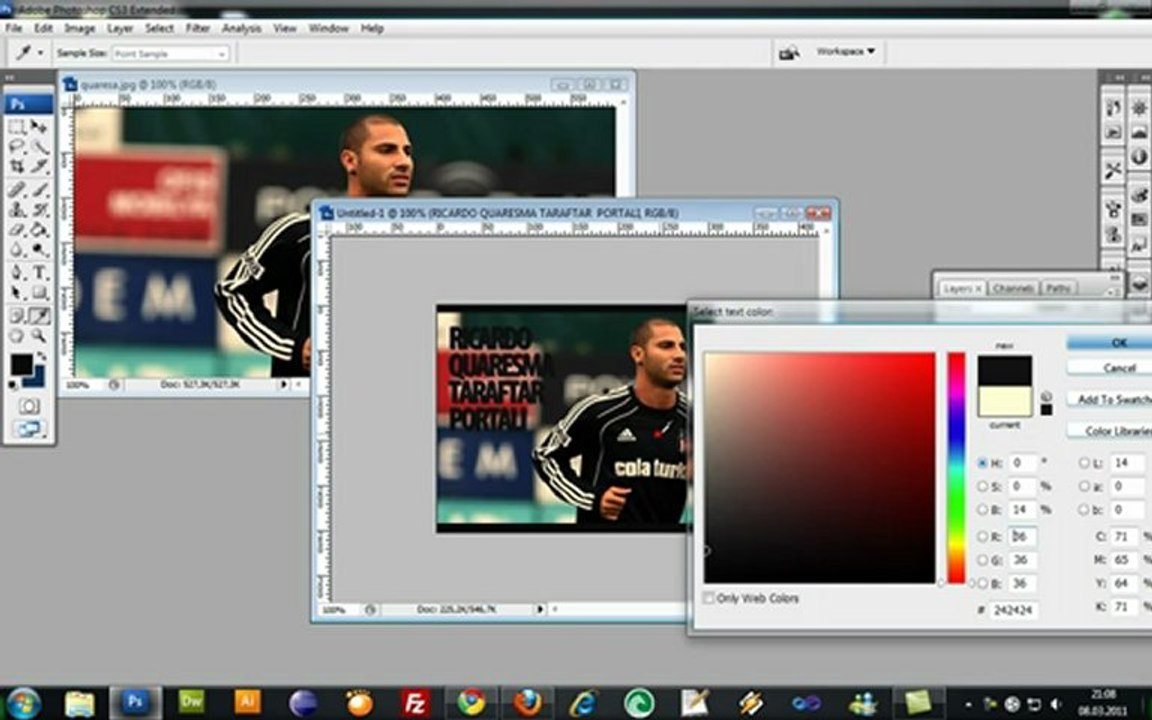Select the Path Selection tool
The image size is (1152, 720).
(17, 293)
